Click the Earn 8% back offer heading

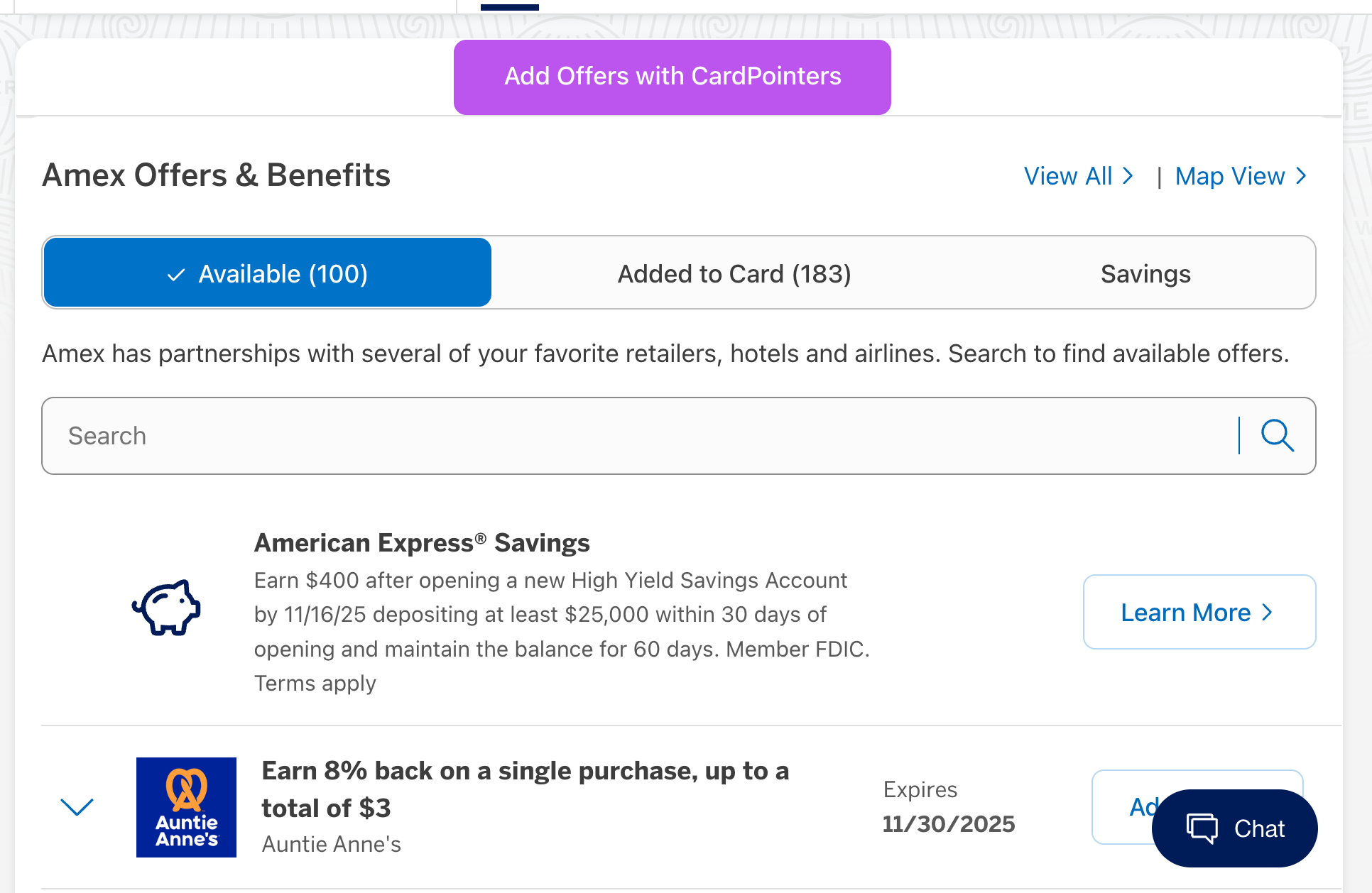[525, 789]
